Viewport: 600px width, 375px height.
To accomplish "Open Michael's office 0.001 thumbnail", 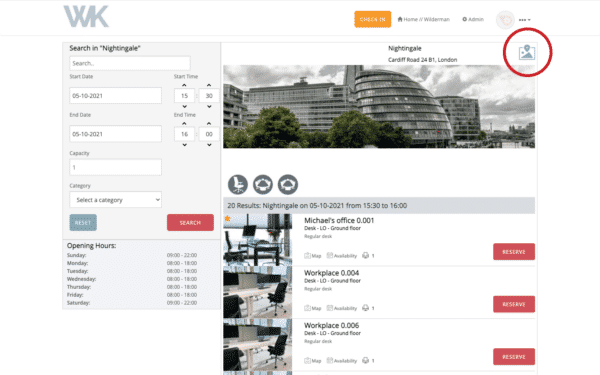I will pos(258,240).
